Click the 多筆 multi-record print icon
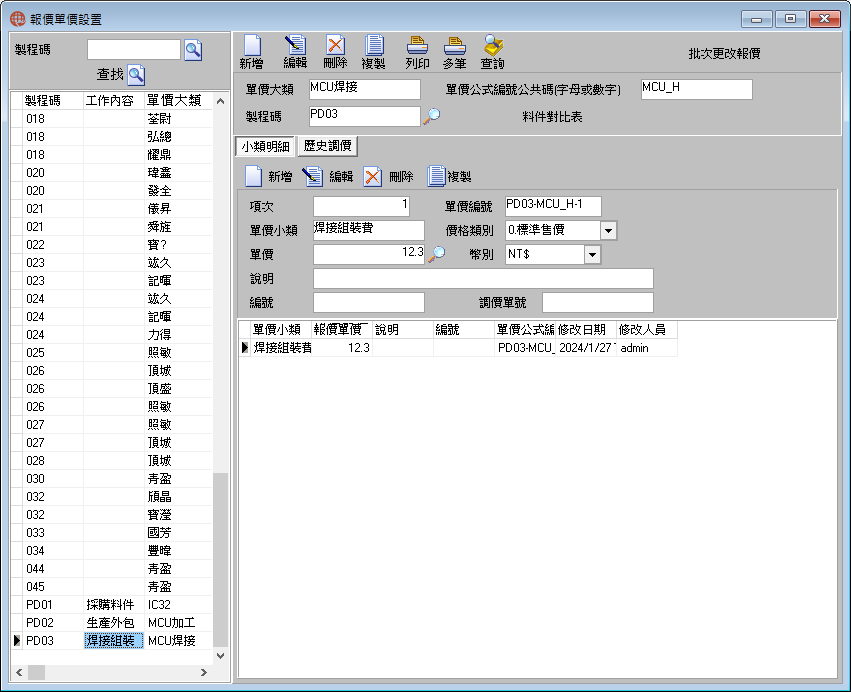 tap(455, 46)
